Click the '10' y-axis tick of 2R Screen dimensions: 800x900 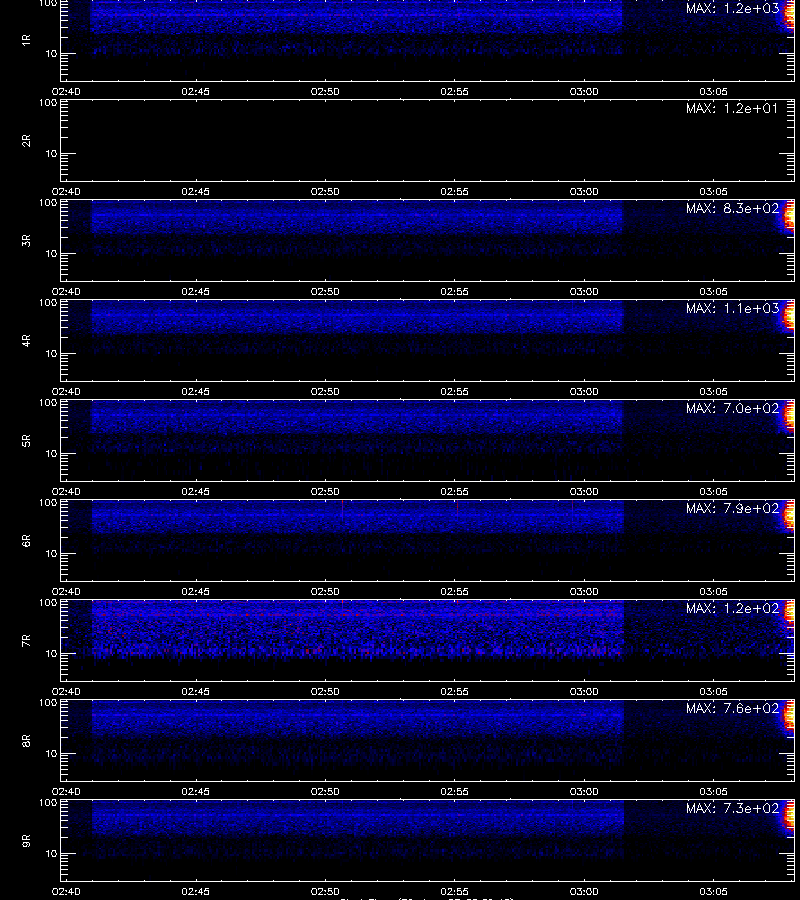point(51,153)
